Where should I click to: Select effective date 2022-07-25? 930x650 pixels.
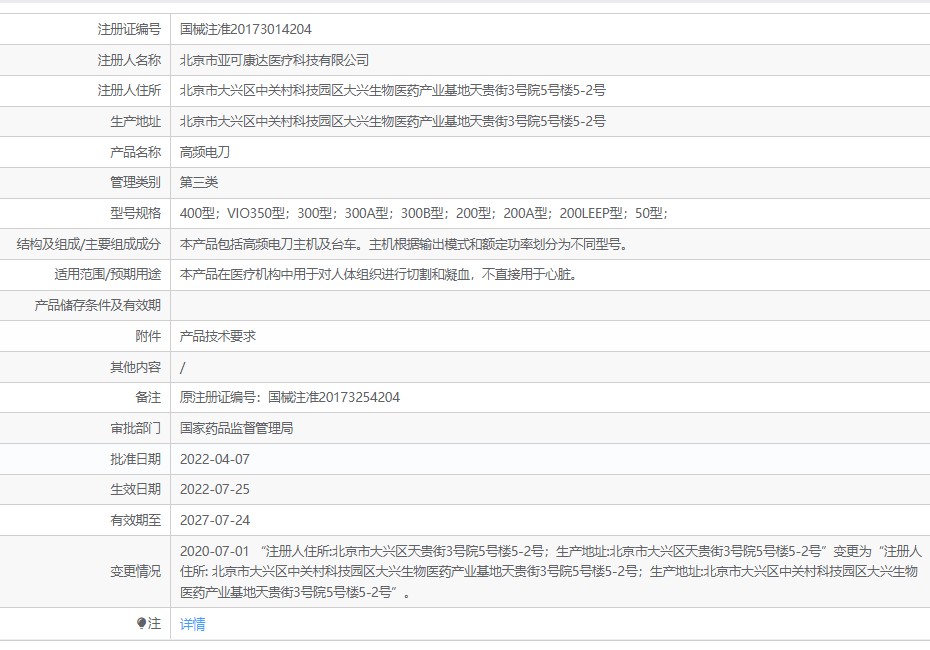point(215,489)
